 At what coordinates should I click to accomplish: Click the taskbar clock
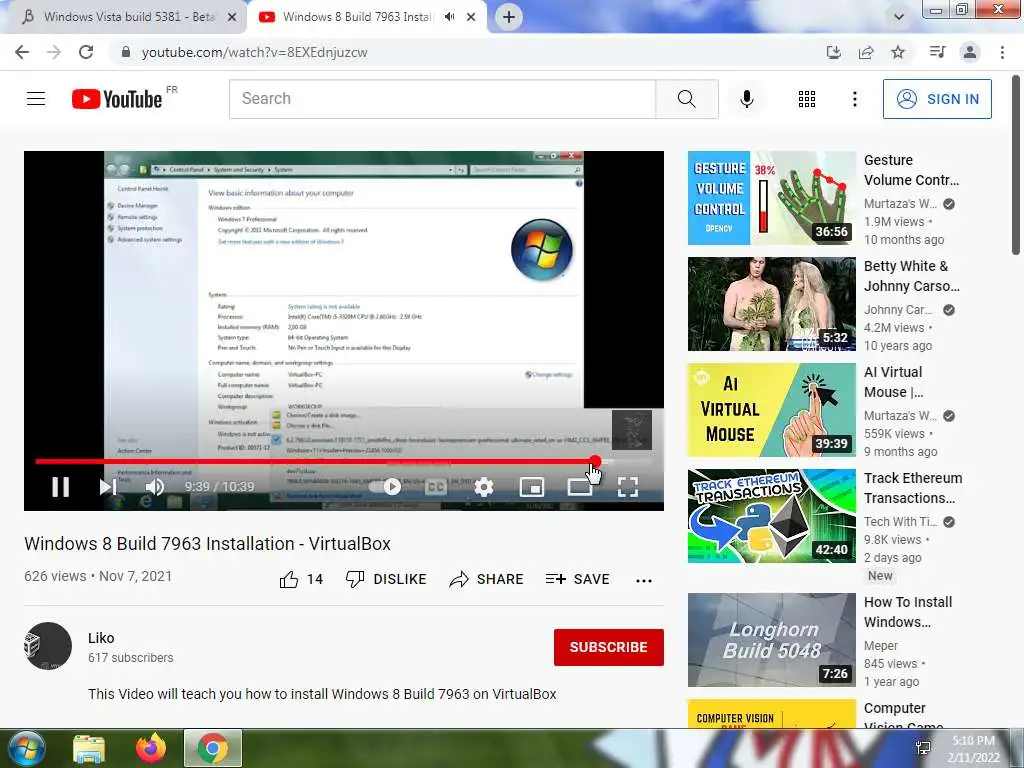point(973,749)
